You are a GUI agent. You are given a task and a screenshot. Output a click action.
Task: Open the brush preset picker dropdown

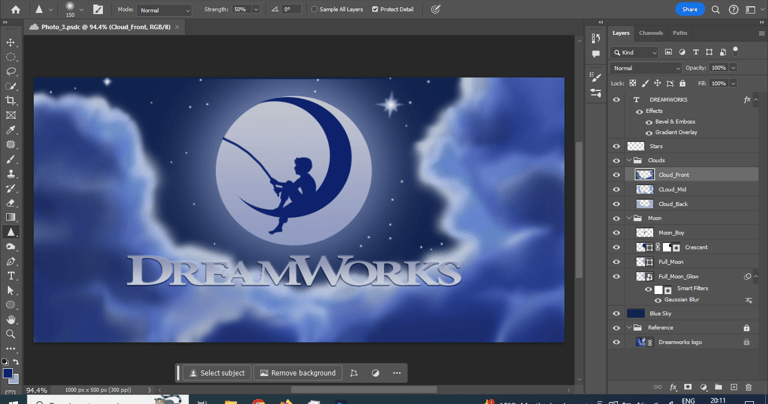[81, 9]
